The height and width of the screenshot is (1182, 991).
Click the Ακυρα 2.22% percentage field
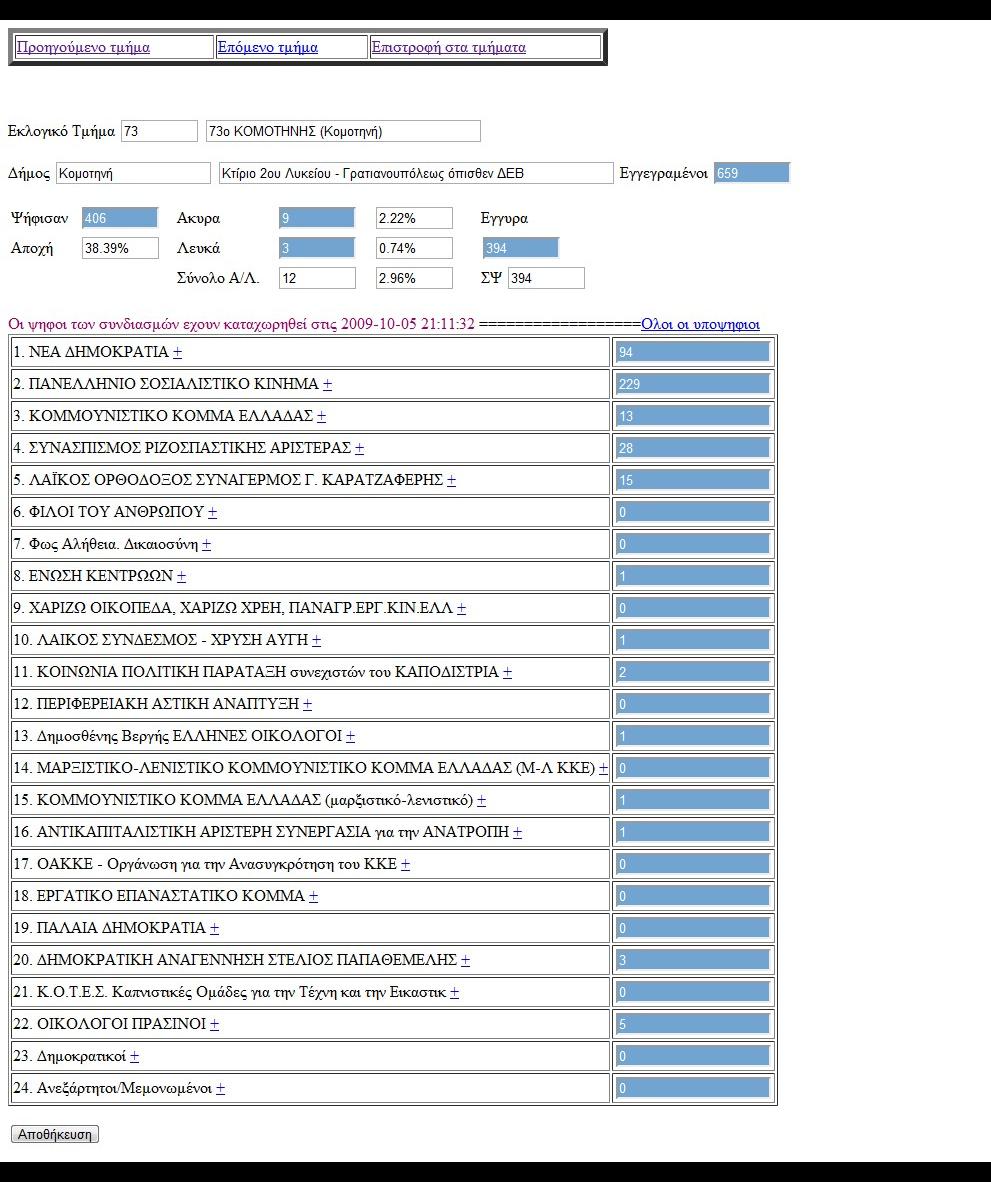click(x=414, y=219)
